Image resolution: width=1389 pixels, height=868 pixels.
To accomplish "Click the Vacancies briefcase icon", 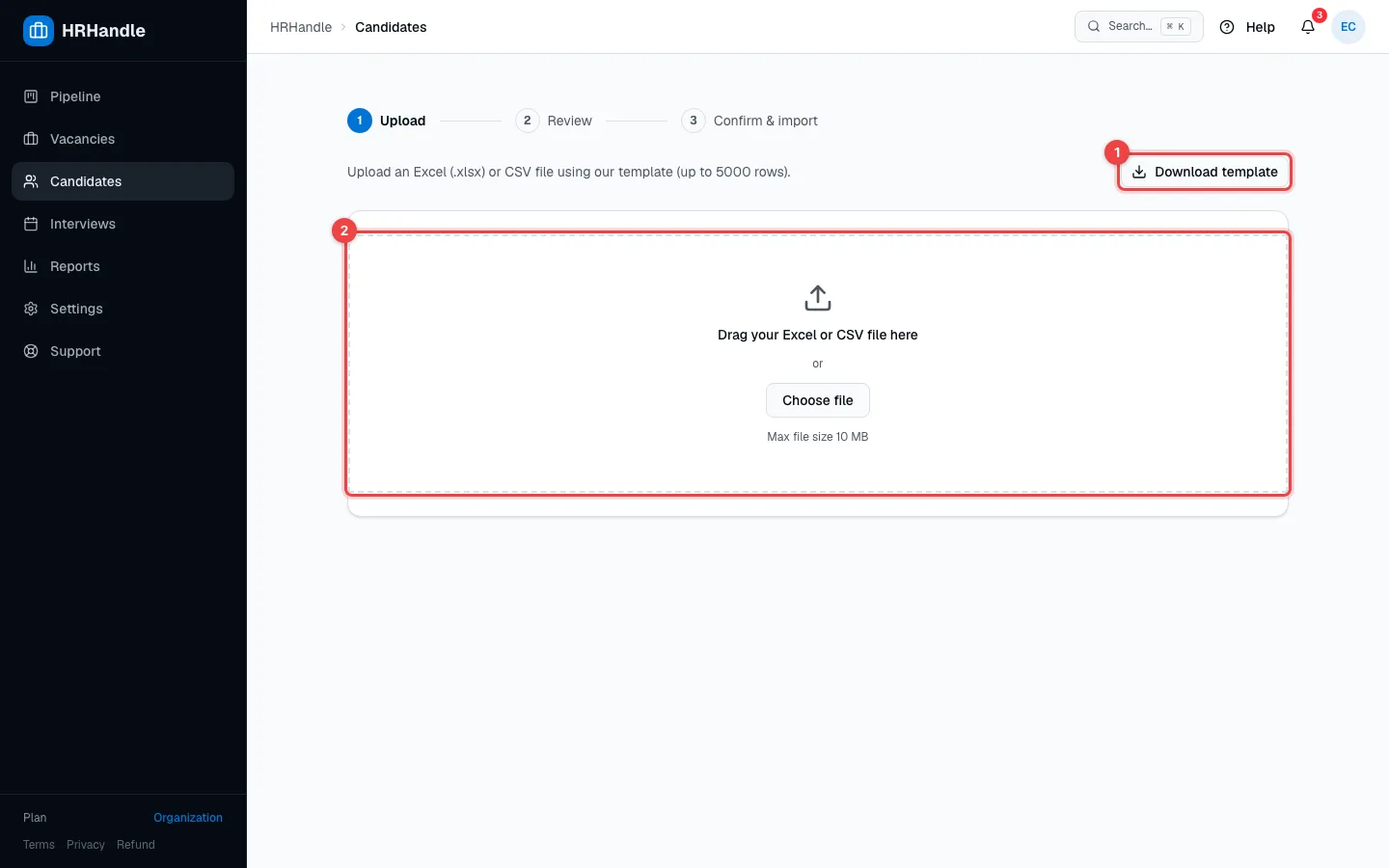I will [x=31, y=139].
